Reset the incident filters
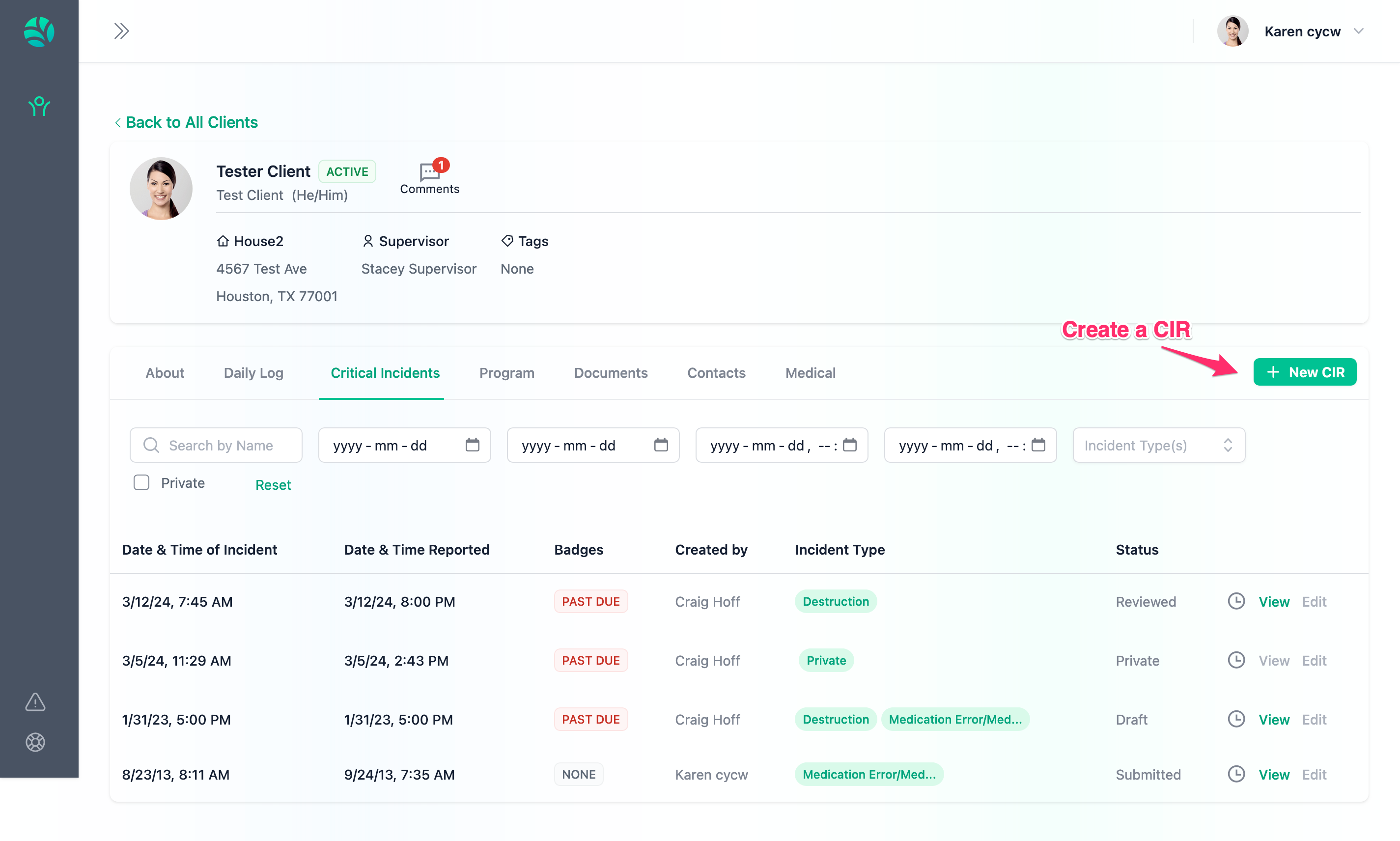 pos(273,484)
